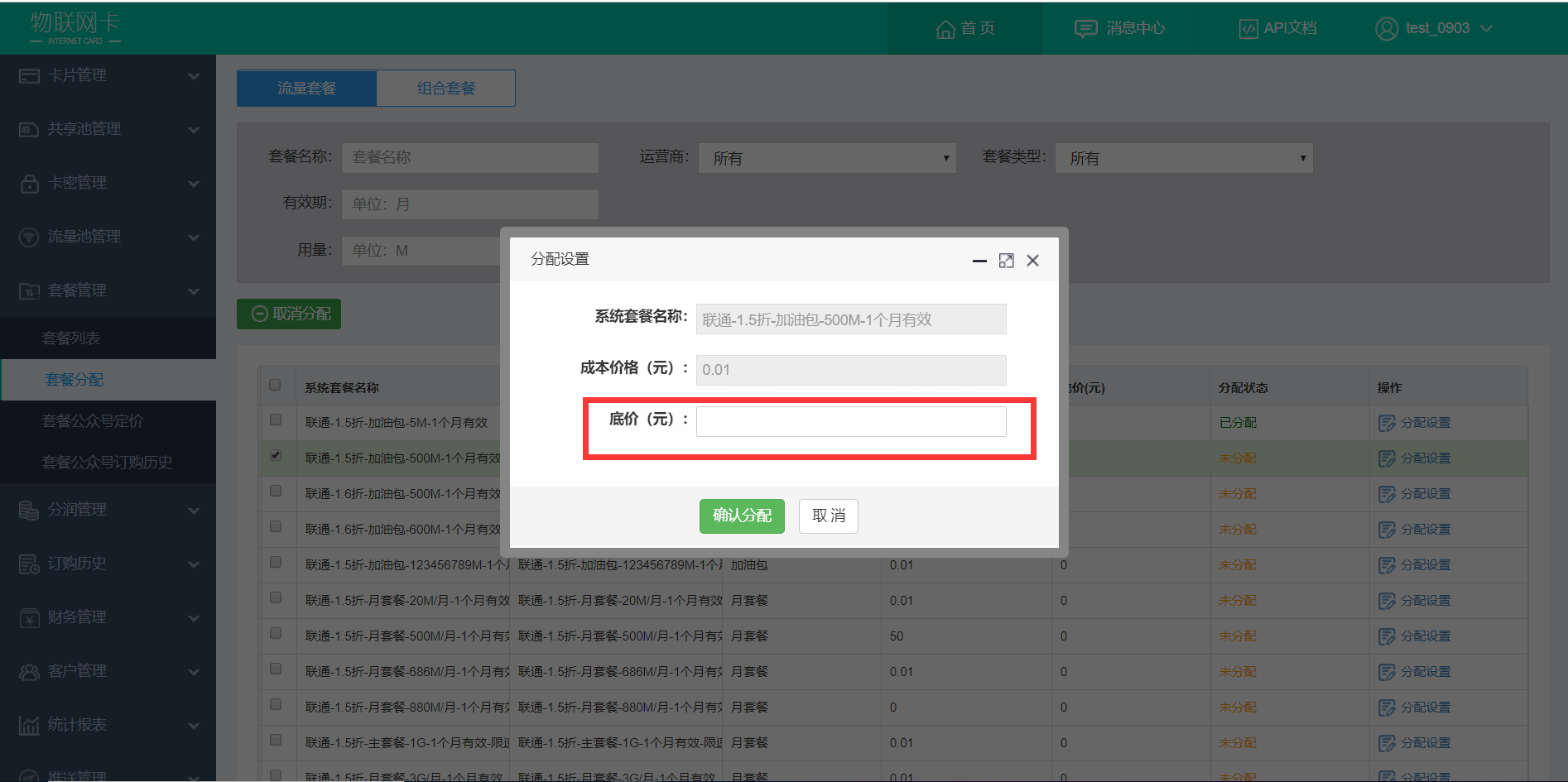
Task: Click the 物联网卡 logo
Action: point(75,27)
